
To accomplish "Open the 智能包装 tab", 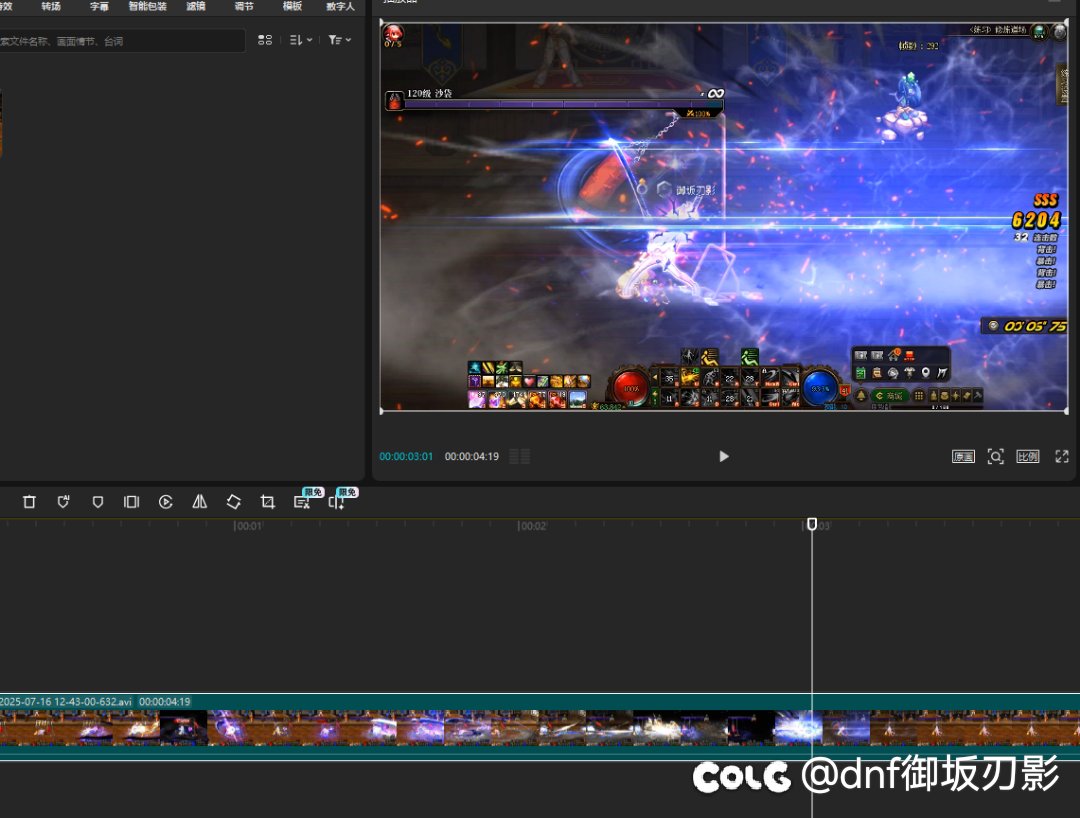I will (x=147, y=6).
